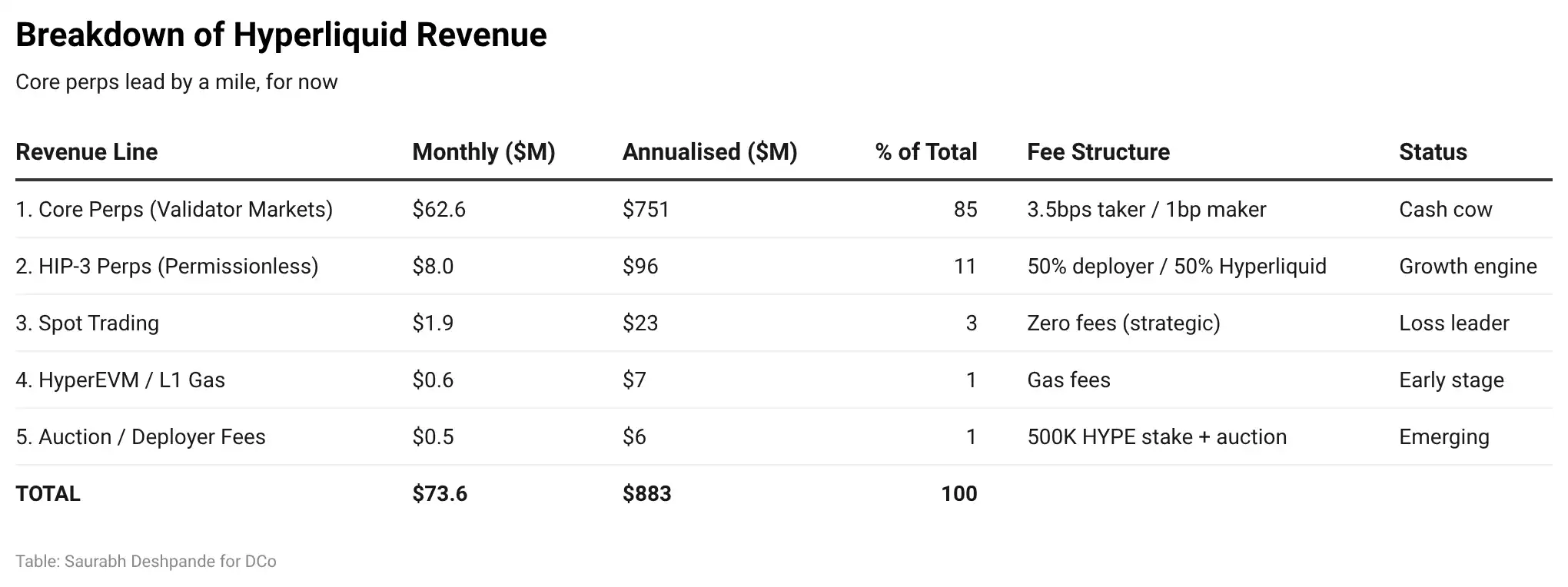Select the "Cash cow" status cell
The image size is (1568, 587).
pos(1445,210)
